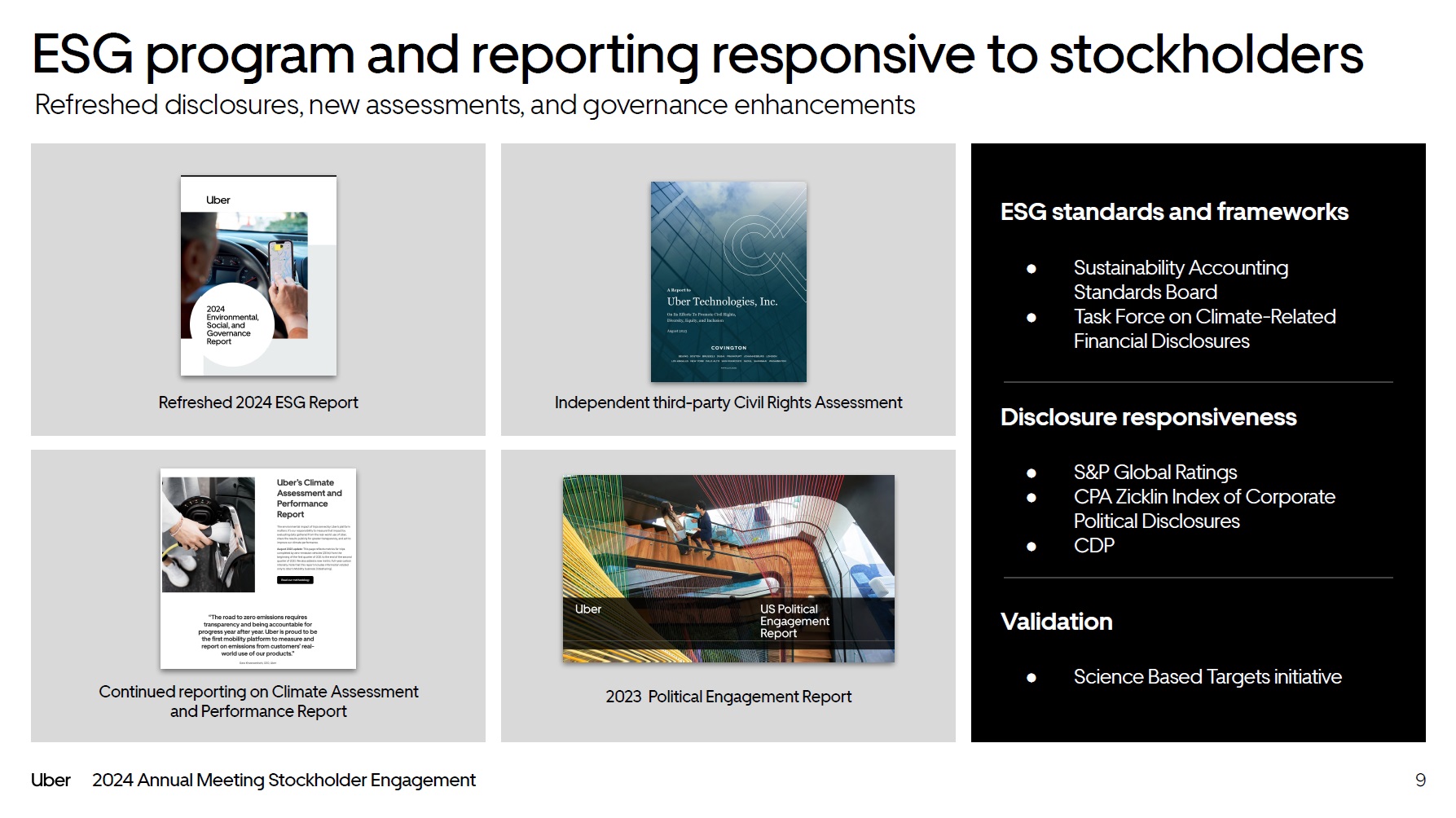Click footer text '2024 Annual Meeting Stockholder Engagement'
The height and width of the screenshot is (818, 1456).
pyautogui.click(x=284, y=781)
